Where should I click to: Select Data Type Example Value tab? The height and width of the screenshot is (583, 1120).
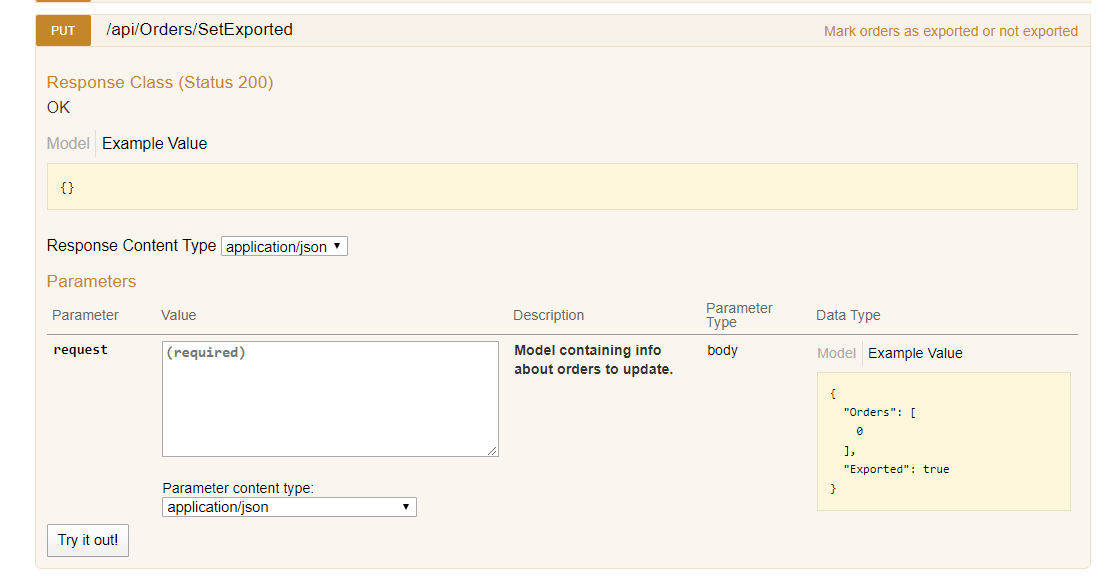(915, 354)
